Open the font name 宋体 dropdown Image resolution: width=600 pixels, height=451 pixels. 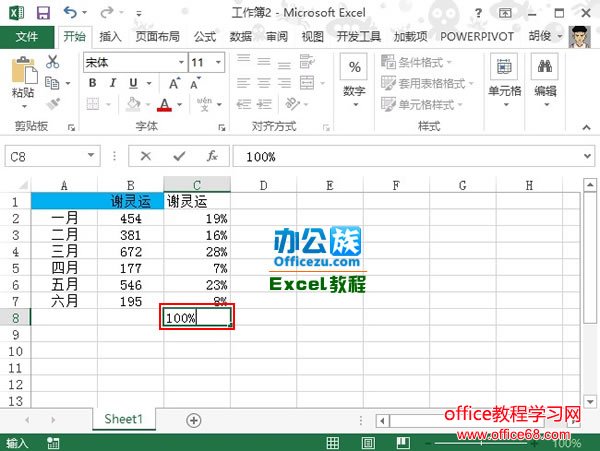(x=181, y=62)
